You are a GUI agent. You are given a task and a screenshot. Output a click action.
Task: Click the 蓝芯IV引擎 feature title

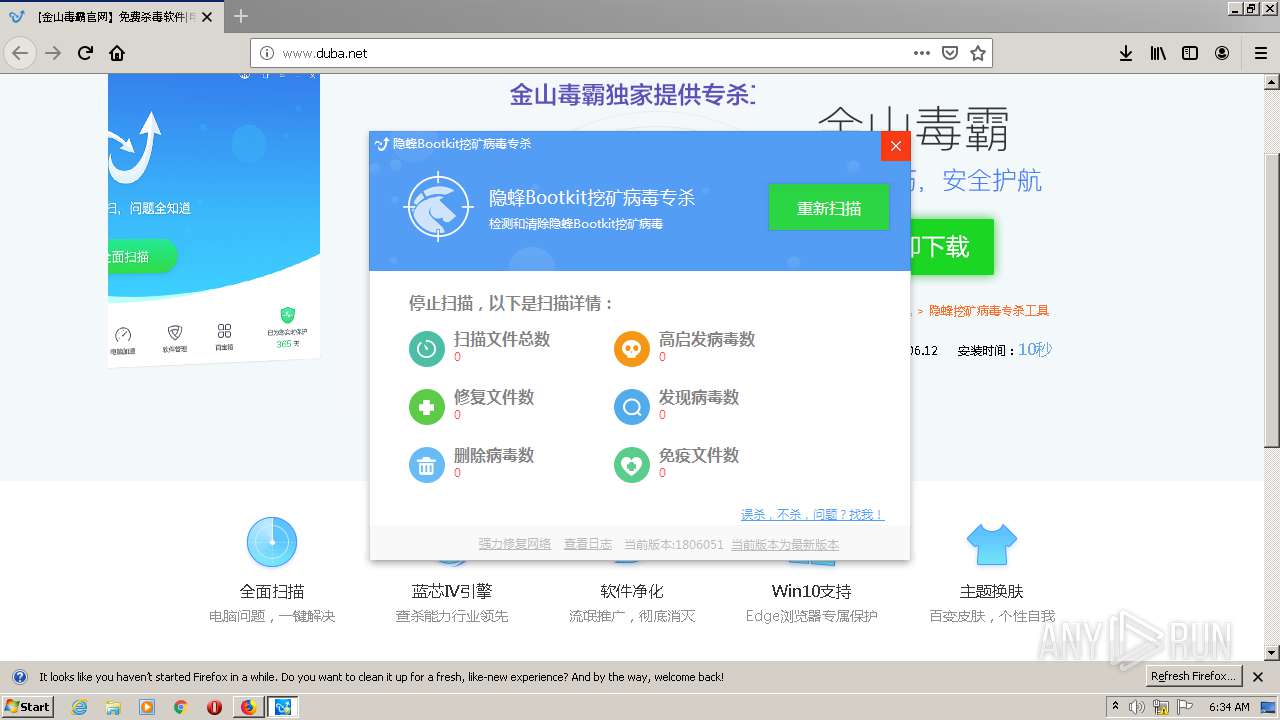point(452,591)
